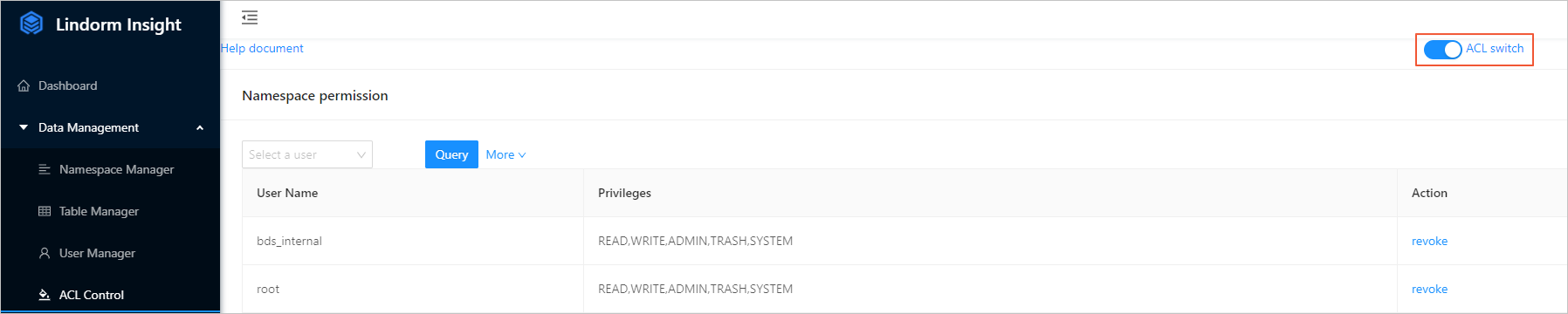Click the User Name column header
The height and width of the screenshot is (314, 1568).
tap(287, 193)
